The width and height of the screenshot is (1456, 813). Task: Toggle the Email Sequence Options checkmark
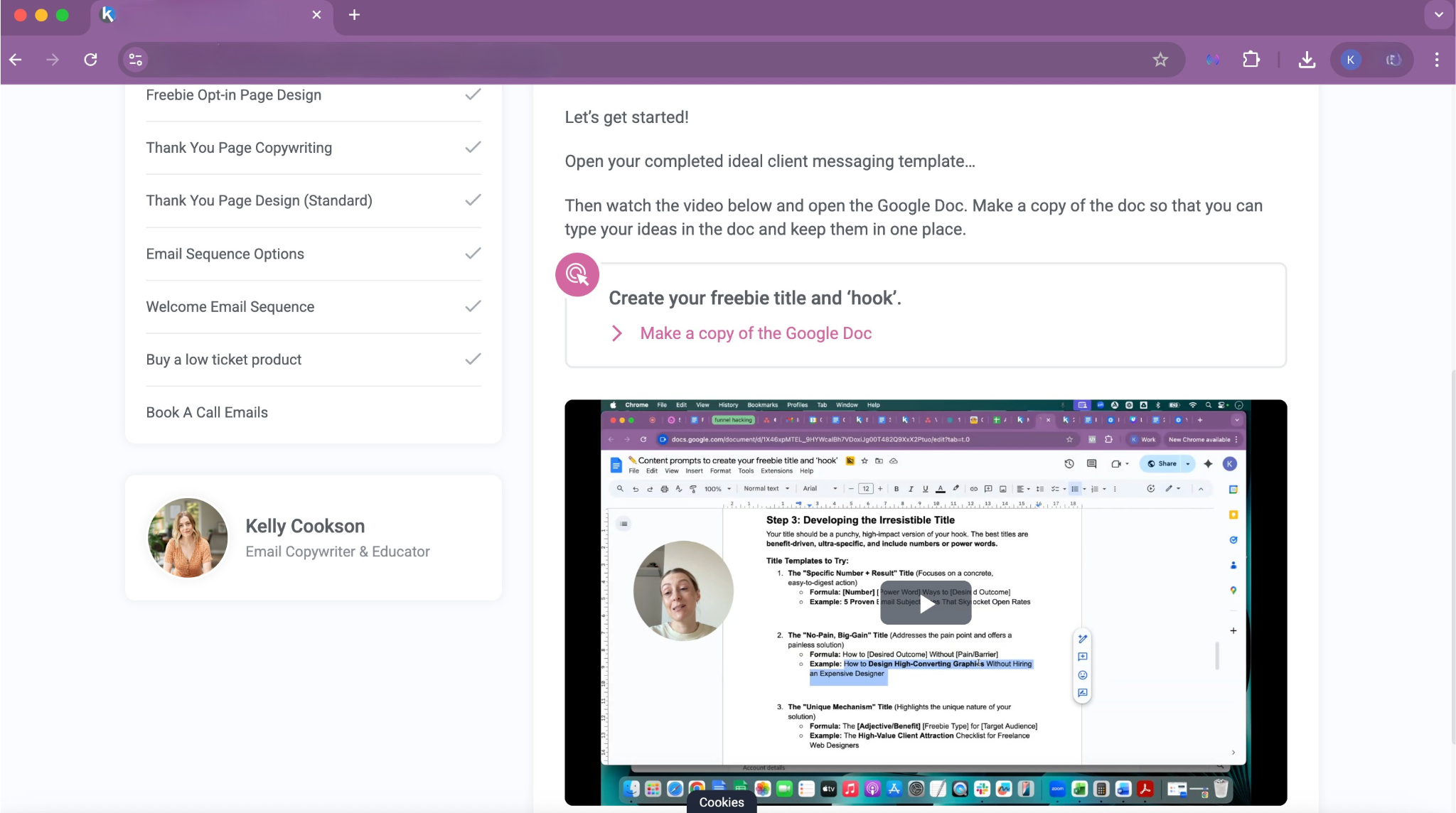[x=473, y=254]
